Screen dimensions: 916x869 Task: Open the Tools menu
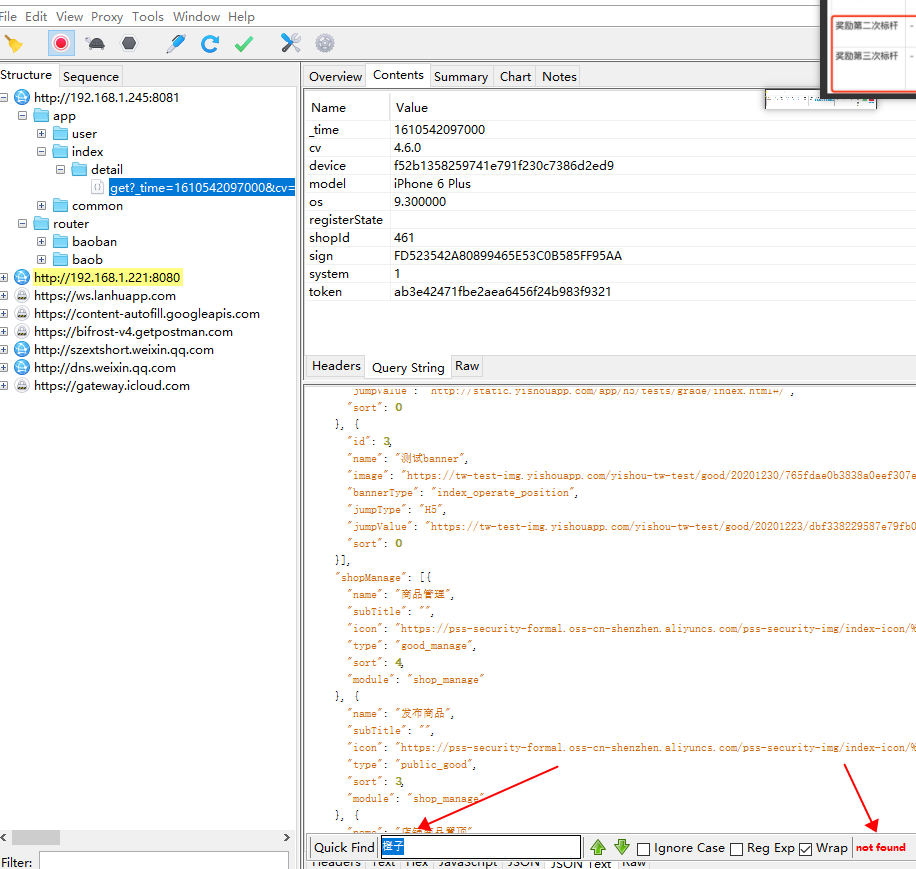click(x=148, y=17)
